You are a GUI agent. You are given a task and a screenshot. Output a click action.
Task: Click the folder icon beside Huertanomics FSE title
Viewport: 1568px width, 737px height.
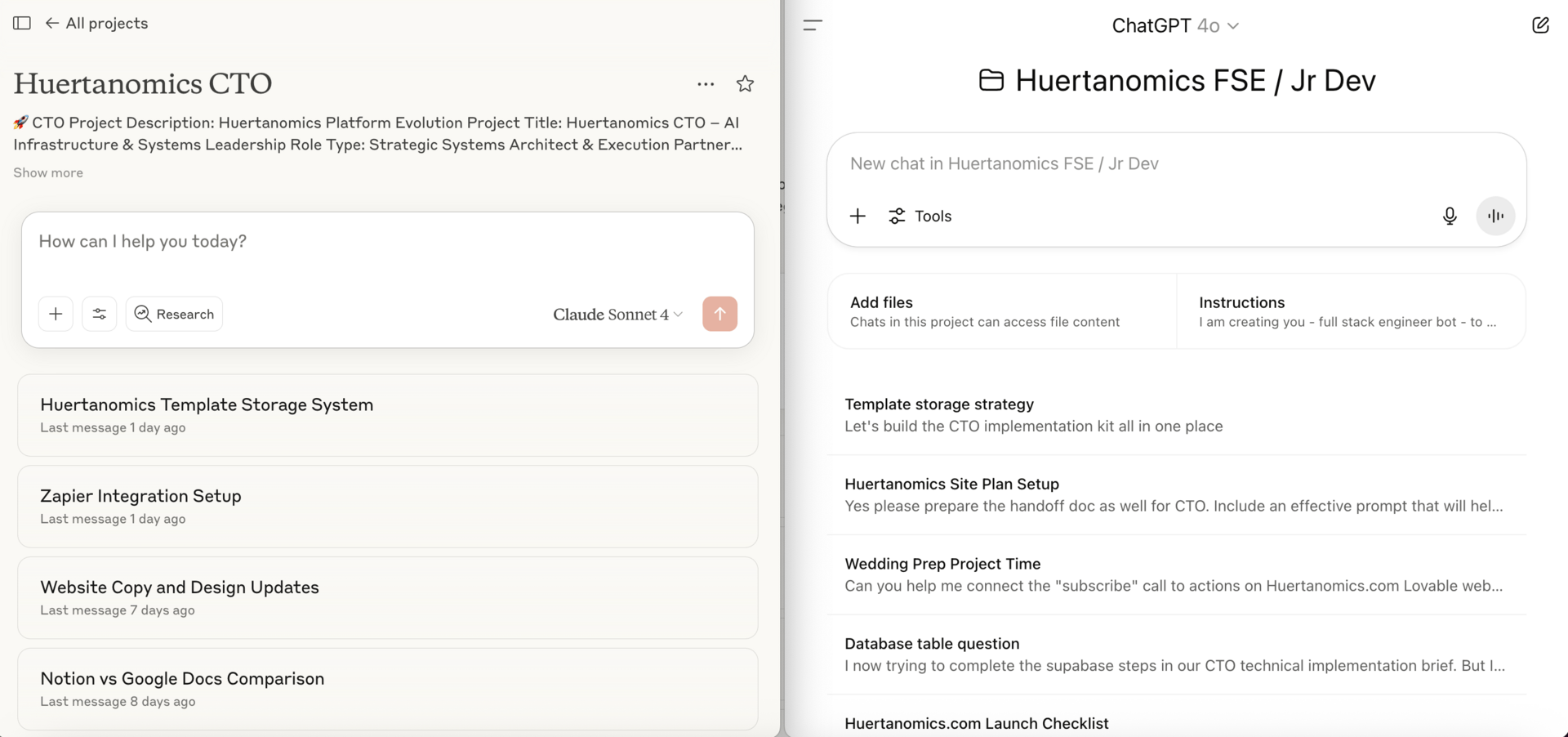(991, 80)
